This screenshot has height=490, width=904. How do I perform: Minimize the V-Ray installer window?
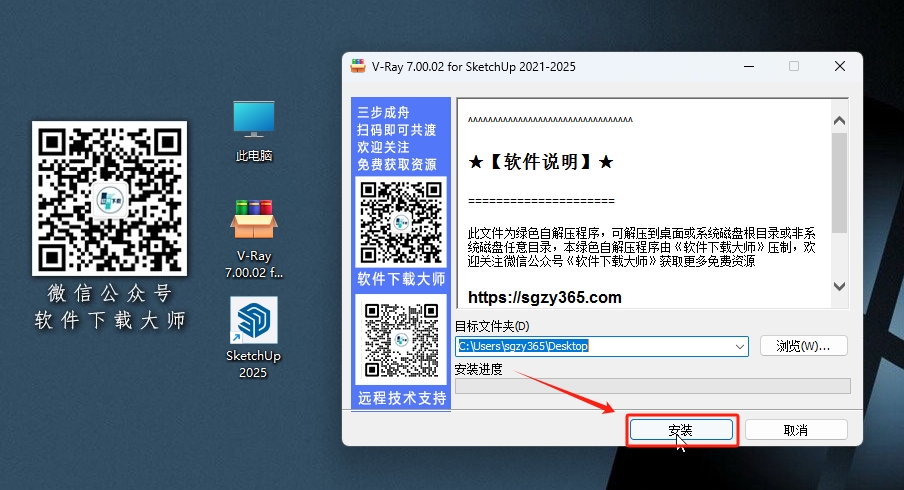749,66
